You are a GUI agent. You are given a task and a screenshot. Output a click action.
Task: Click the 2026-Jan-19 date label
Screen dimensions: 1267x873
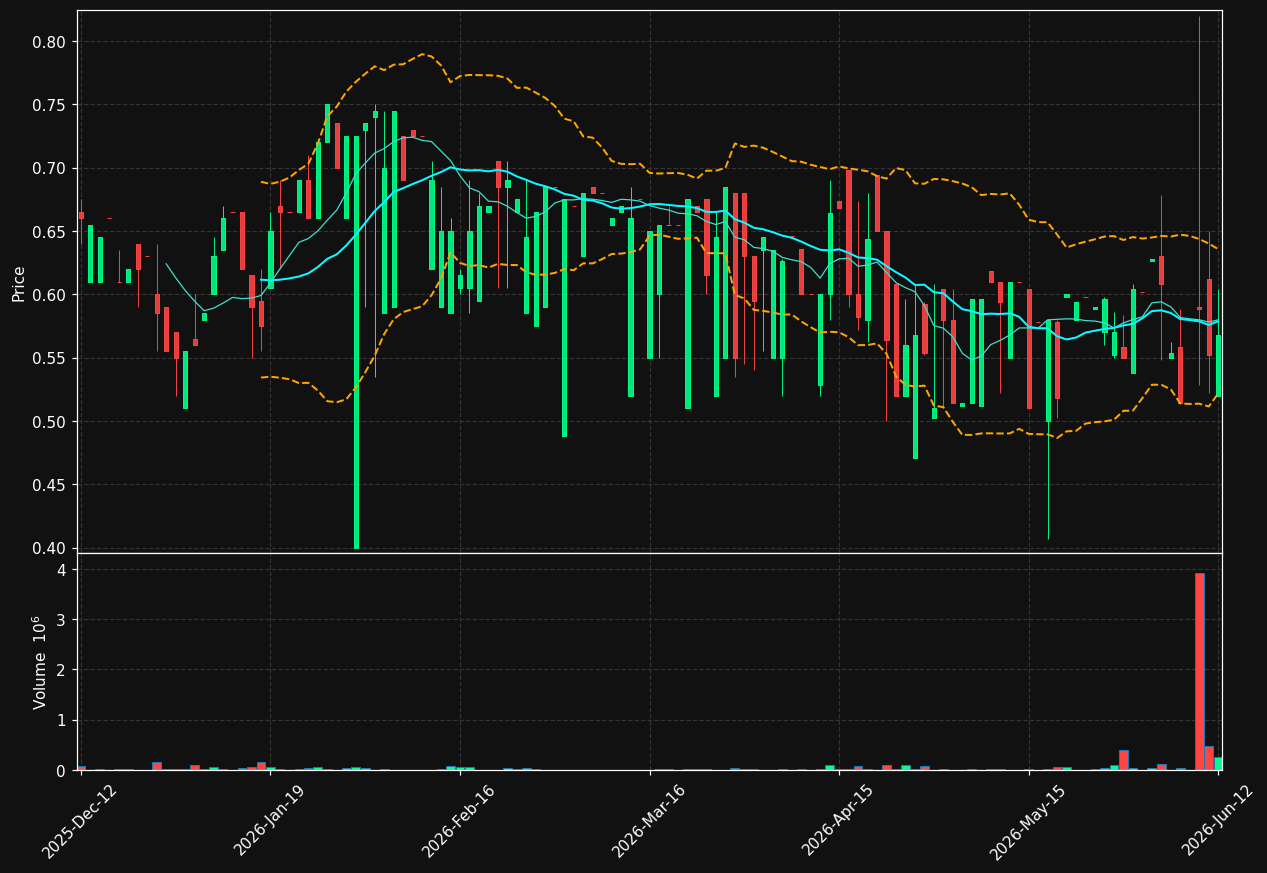[x=271, y=820]
